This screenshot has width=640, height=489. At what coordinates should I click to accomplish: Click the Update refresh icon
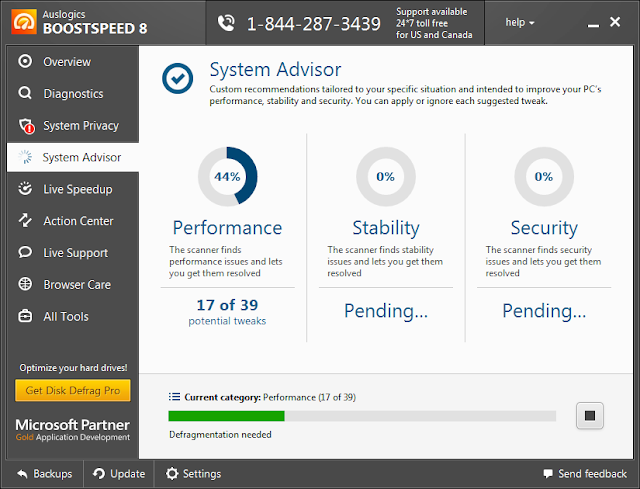pos(99,473)
